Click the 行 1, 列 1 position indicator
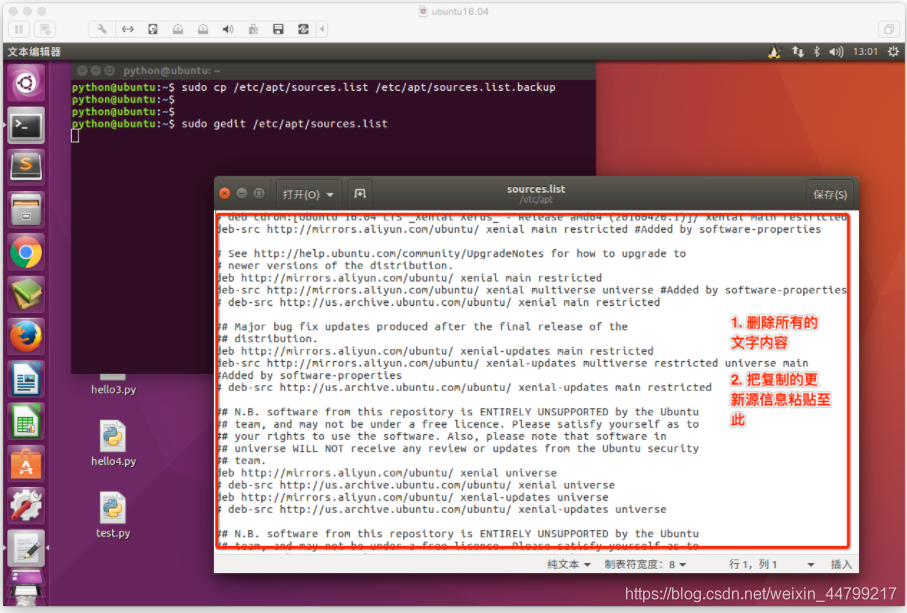The height and width of the screenshot is (613, 907). [x=753, y=564]
